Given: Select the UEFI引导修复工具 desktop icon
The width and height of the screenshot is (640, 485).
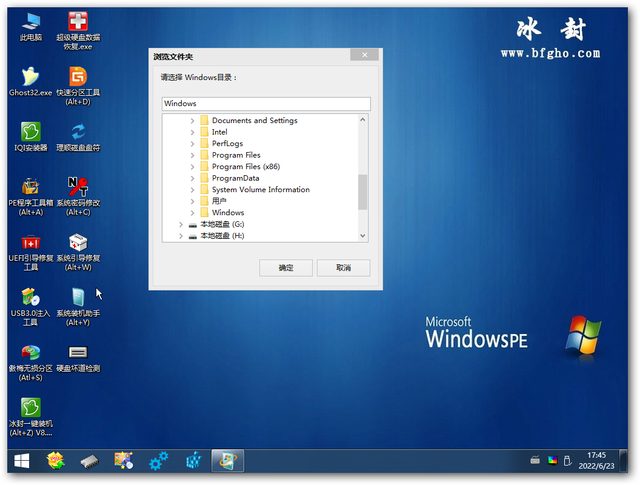Looking at the screenshot, I should (x=31, y=251).
